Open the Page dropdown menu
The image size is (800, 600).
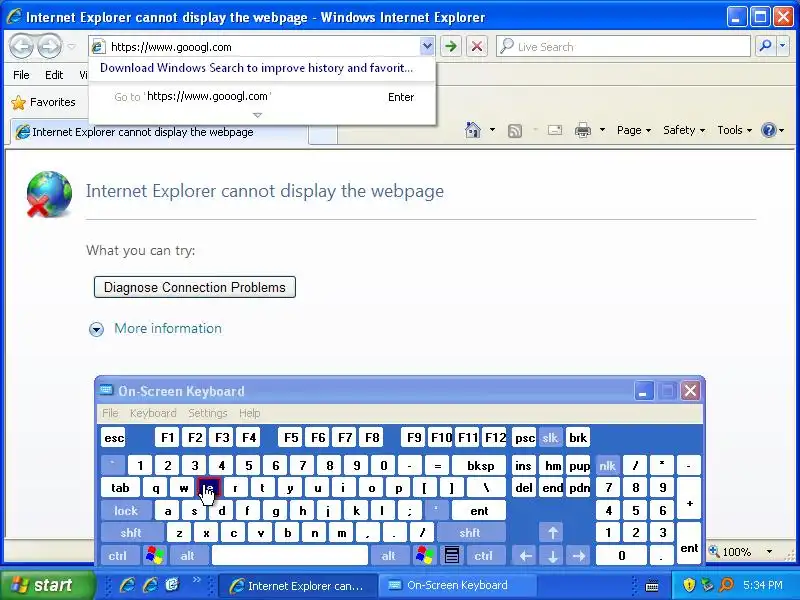click(634, 130)
